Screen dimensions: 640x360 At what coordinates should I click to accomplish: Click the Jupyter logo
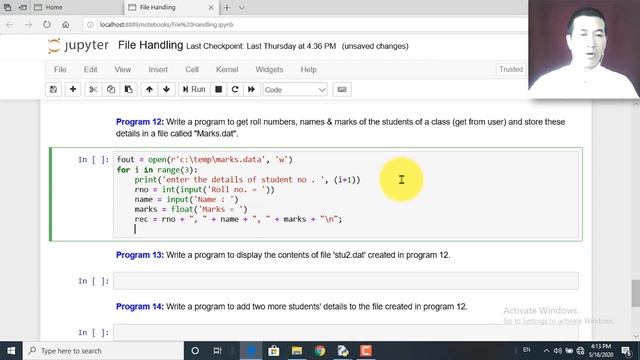[78, 45]
